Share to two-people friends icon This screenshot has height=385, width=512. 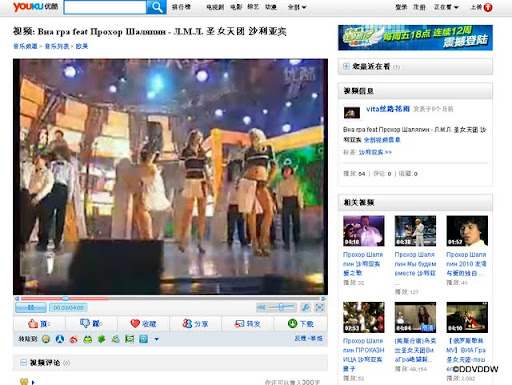coord(116,339)
